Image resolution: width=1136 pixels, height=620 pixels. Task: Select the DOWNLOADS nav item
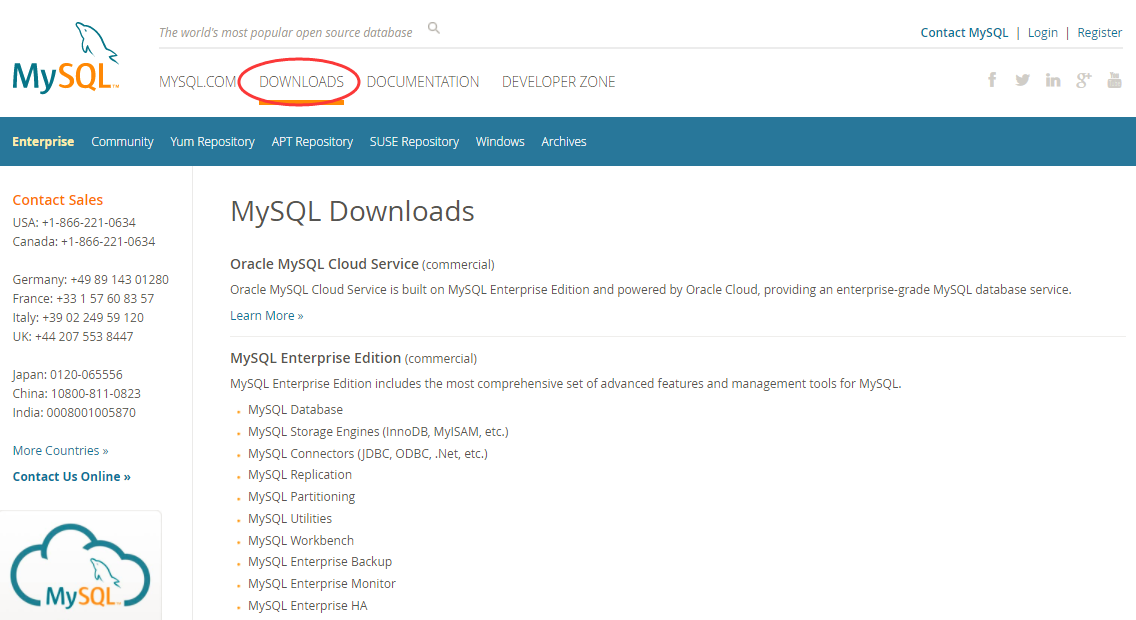click(301, 82)
